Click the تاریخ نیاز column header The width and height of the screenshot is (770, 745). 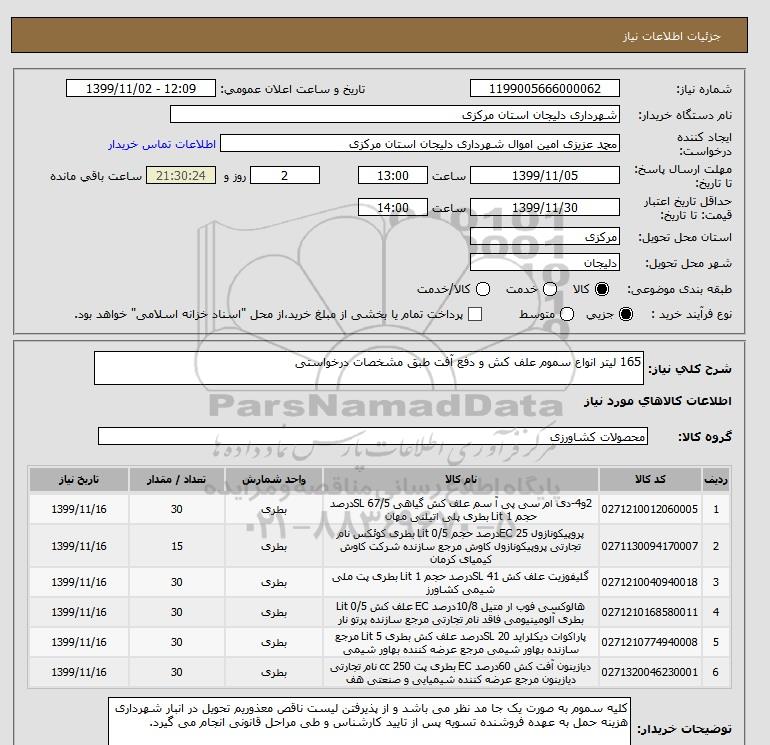point(79,479)
